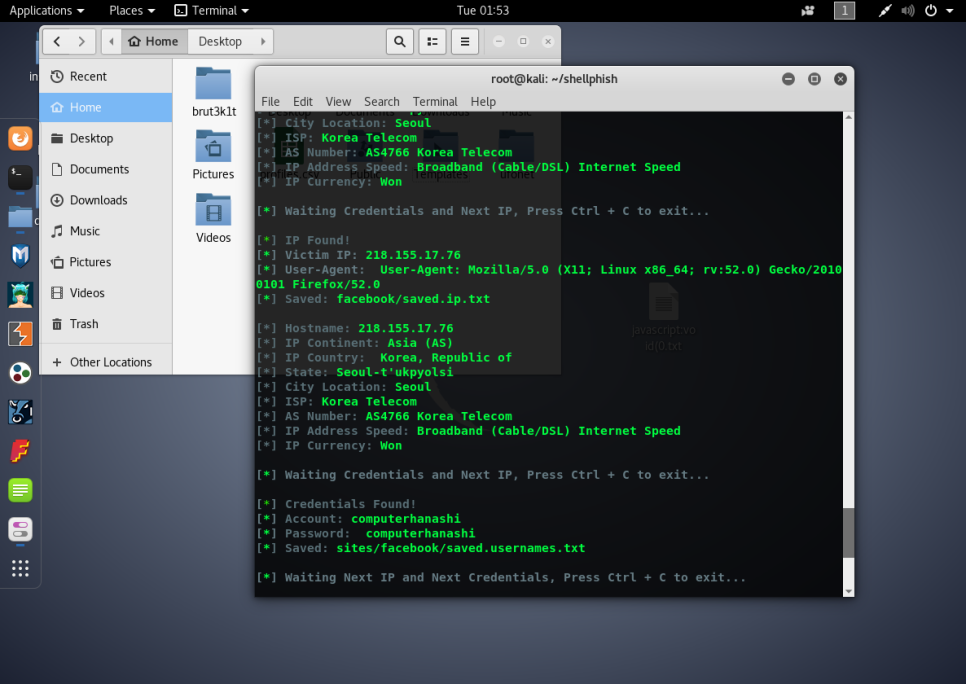Go forward in the file manager
The width and height of the screenshot is (966, 684).
coord(82,41)
